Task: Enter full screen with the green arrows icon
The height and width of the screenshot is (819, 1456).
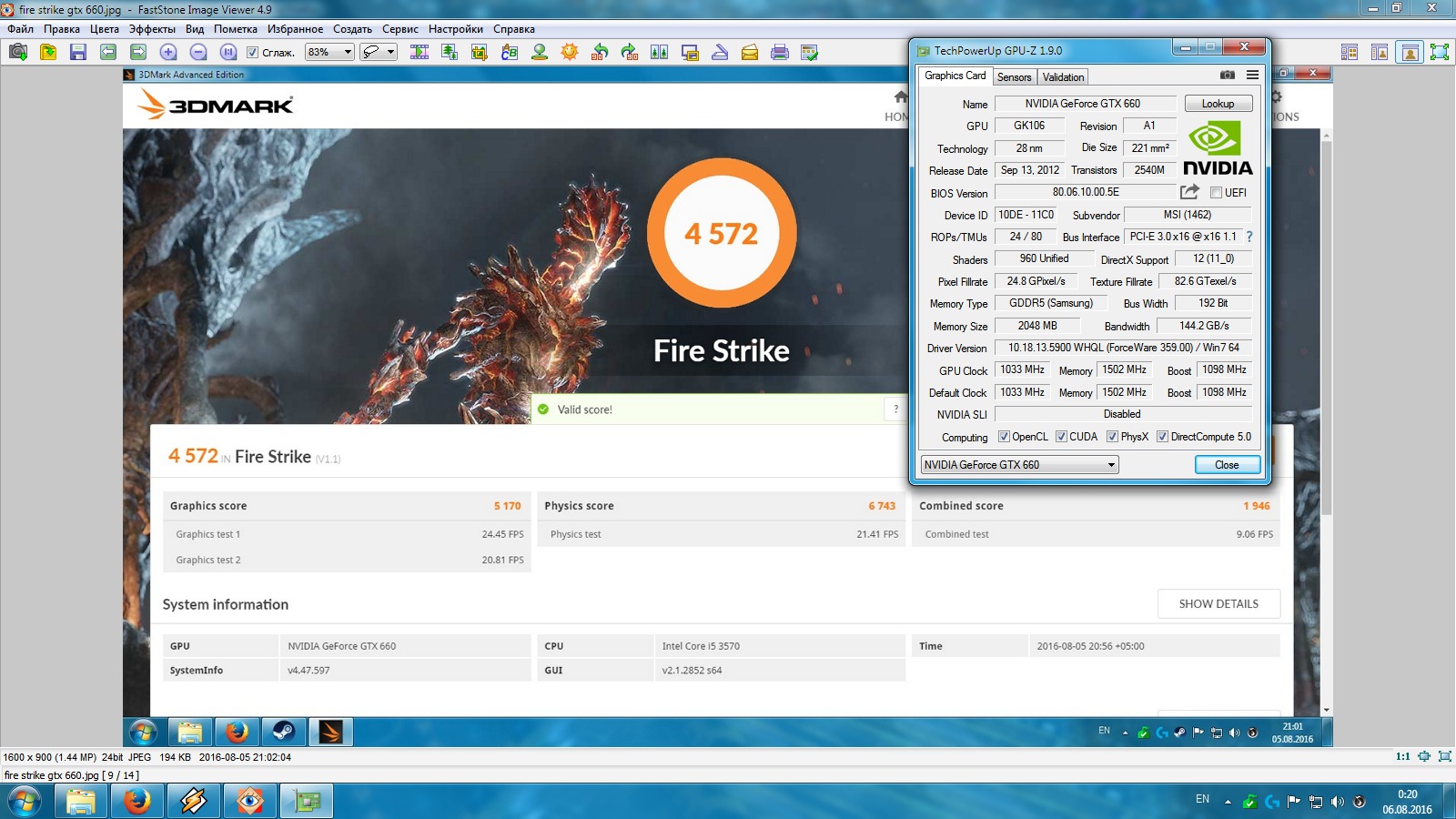Action: pyautogui.click(x=1440, y=52)
